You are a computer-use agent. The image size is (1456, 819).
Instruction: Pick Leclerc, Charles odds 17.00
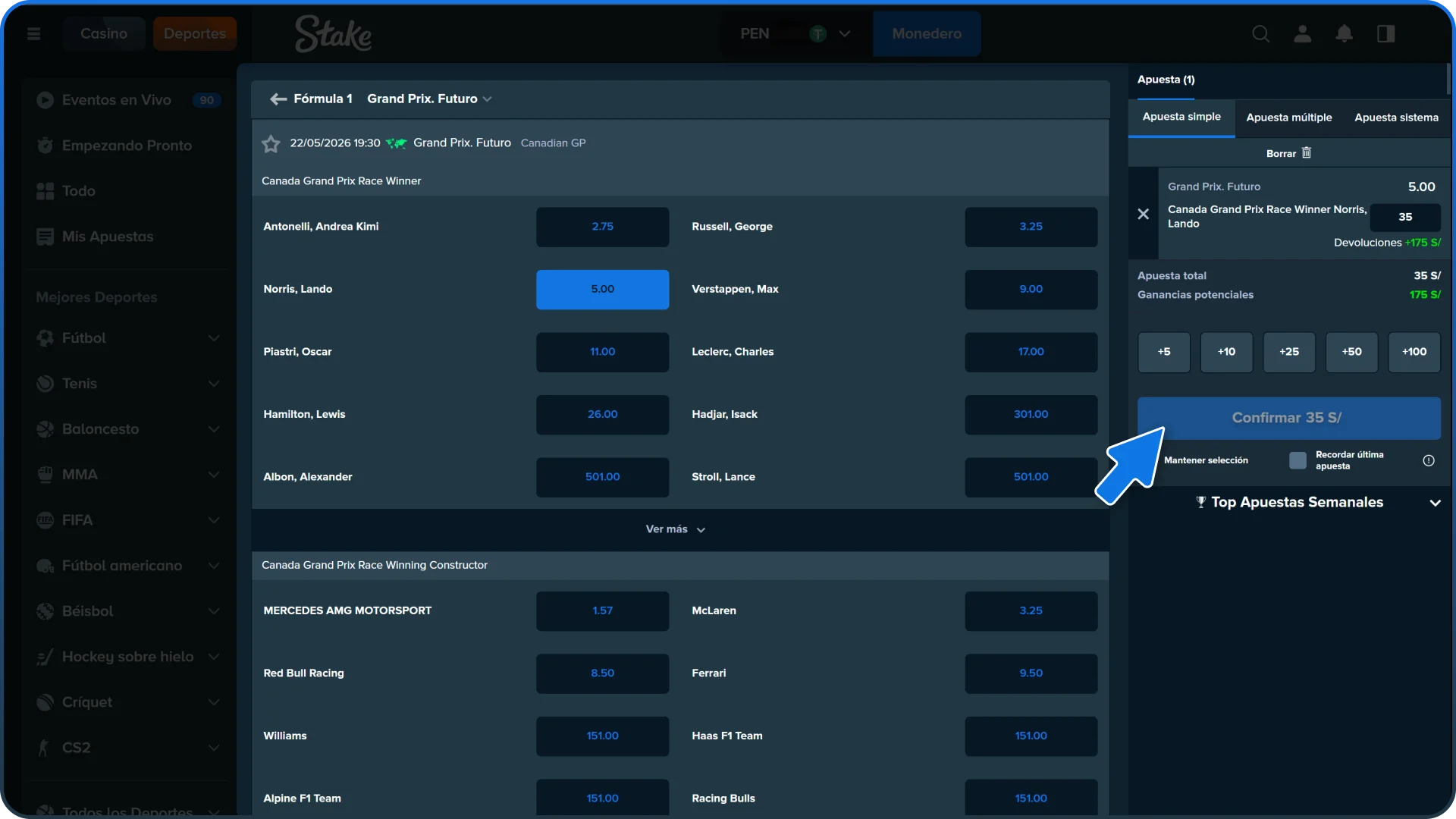(1031, 352)
